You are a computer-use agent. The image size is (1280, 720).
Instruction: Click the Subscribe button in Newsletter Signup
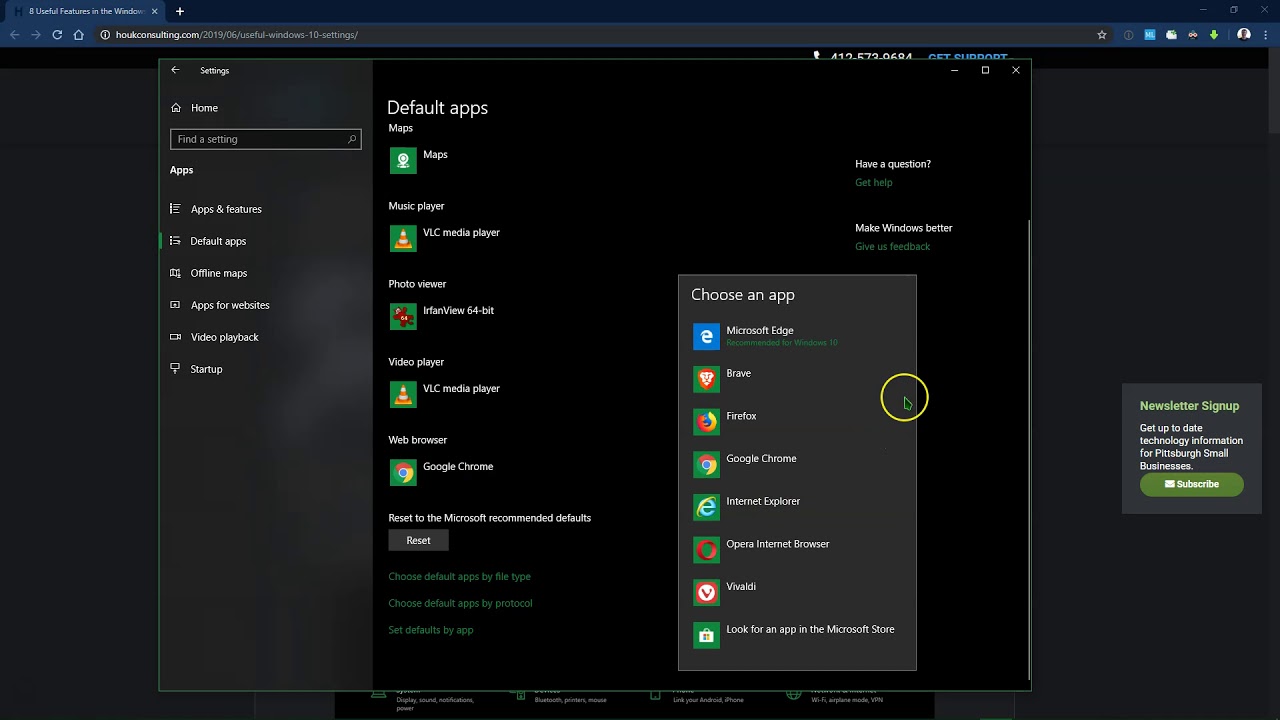pos(1192,484)
